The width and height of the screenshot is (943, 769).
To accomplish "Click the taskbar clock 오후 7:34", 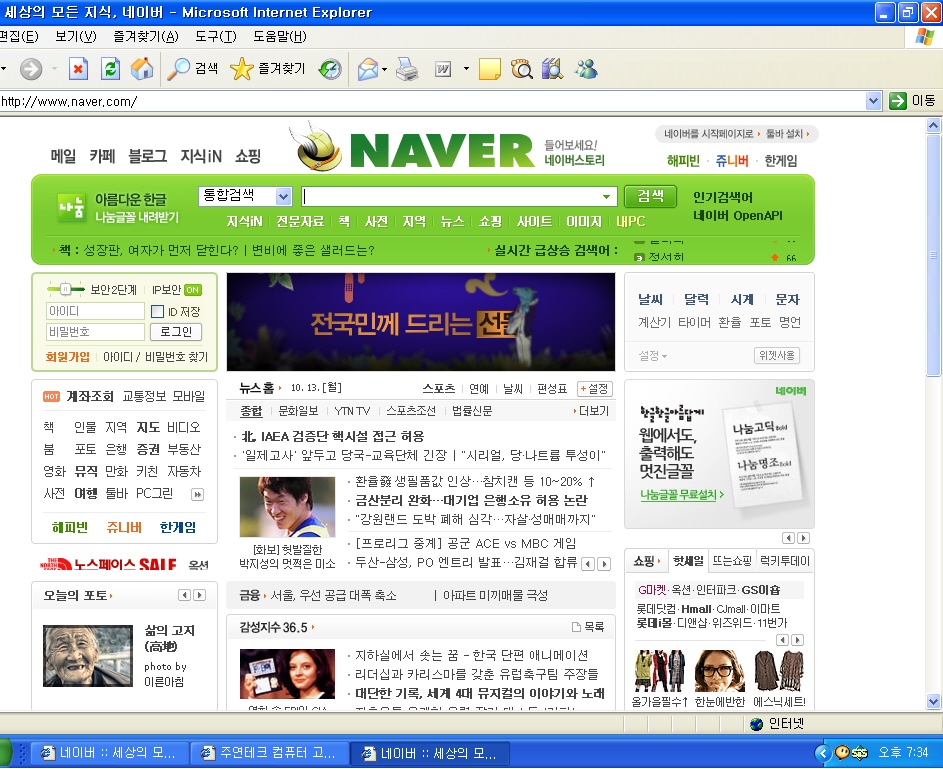I will click(903, 752).
